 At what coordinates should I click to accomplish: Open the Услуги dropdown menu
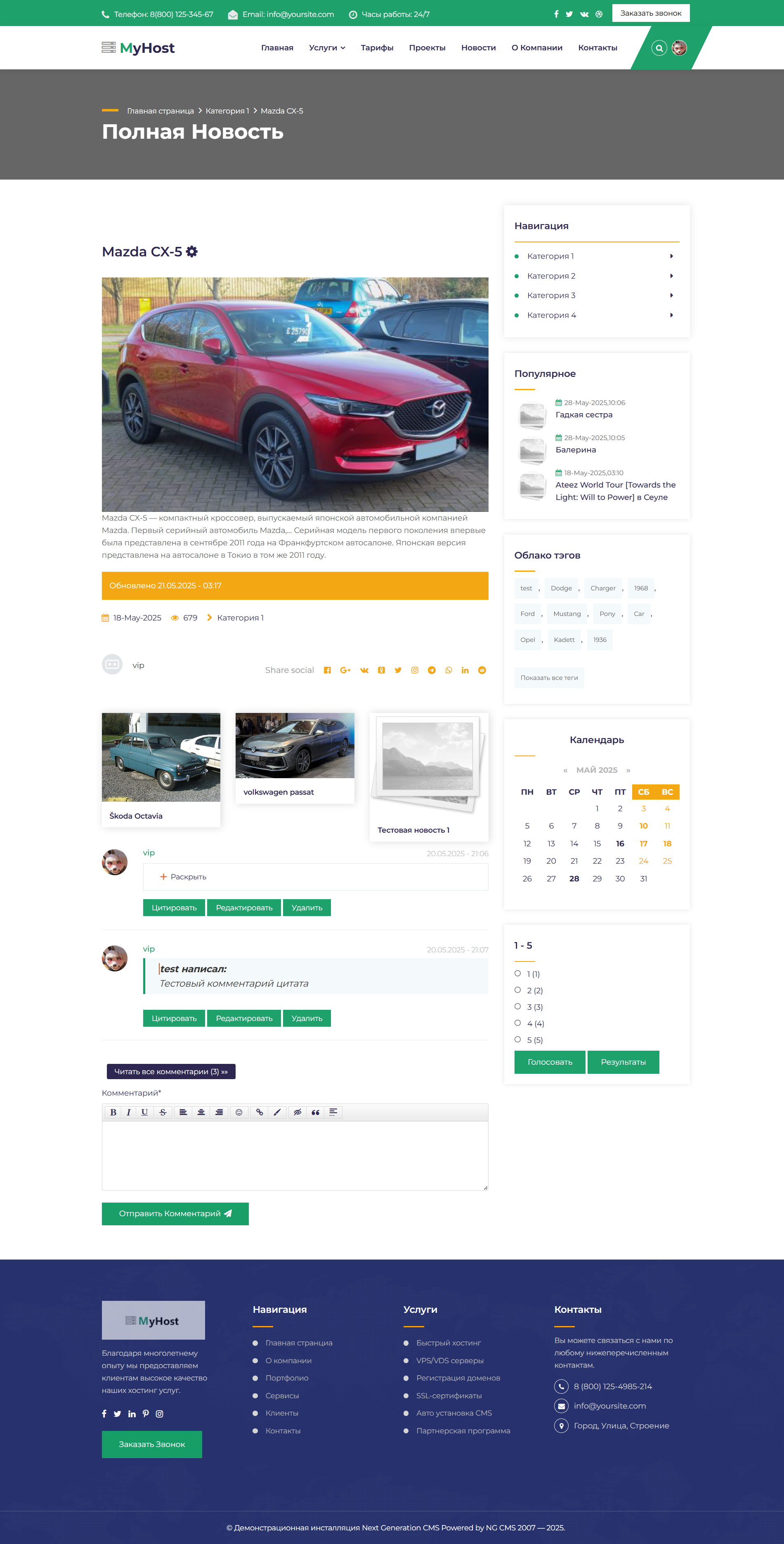[327, 48]
